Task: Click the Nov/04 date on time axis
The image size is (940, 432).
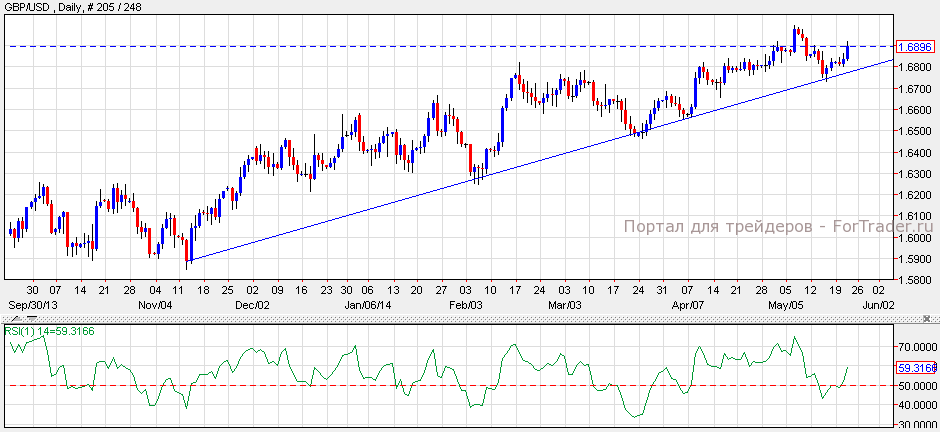Action: click(157, 304)
